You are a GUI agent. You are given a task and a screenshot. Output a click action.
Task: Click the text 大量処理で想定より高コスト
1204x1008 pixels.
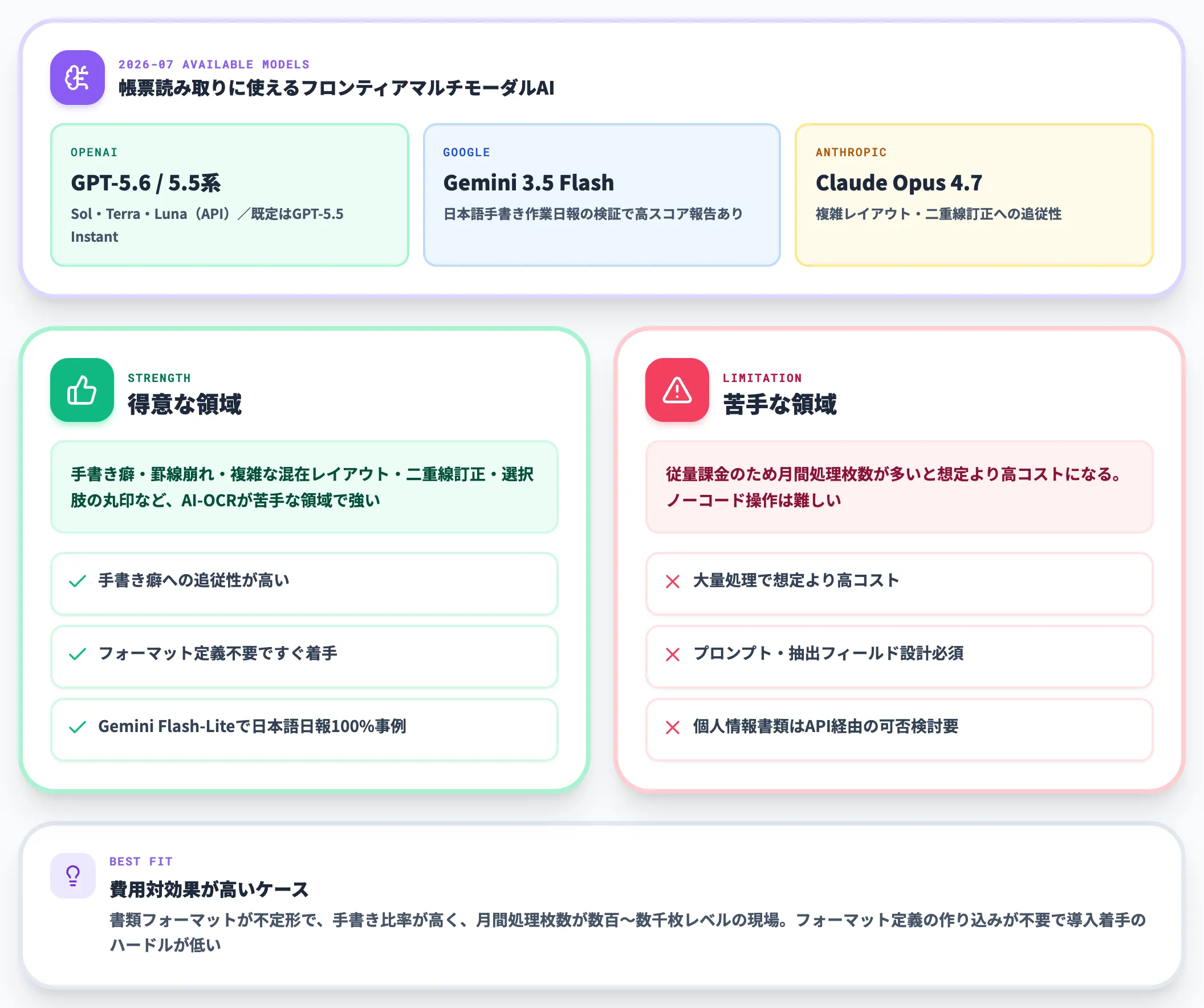click(796, 580)
